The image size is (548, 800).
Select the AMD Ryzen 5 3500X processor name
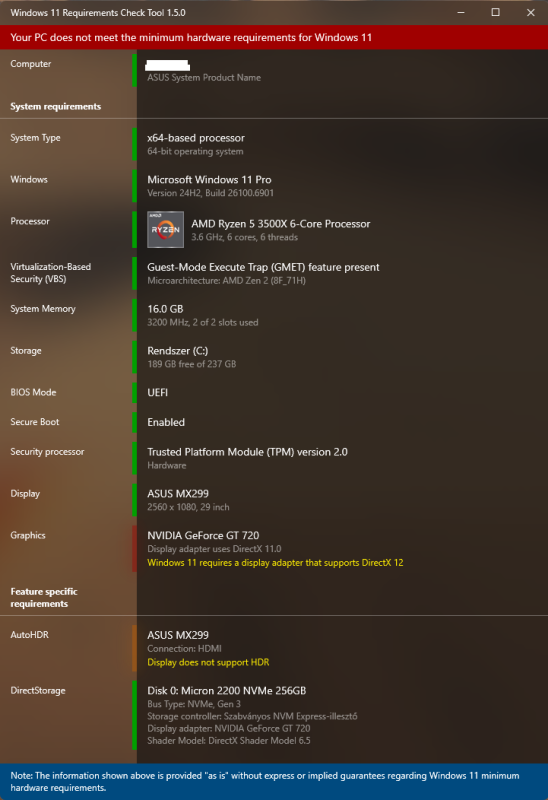pos(281,223)
